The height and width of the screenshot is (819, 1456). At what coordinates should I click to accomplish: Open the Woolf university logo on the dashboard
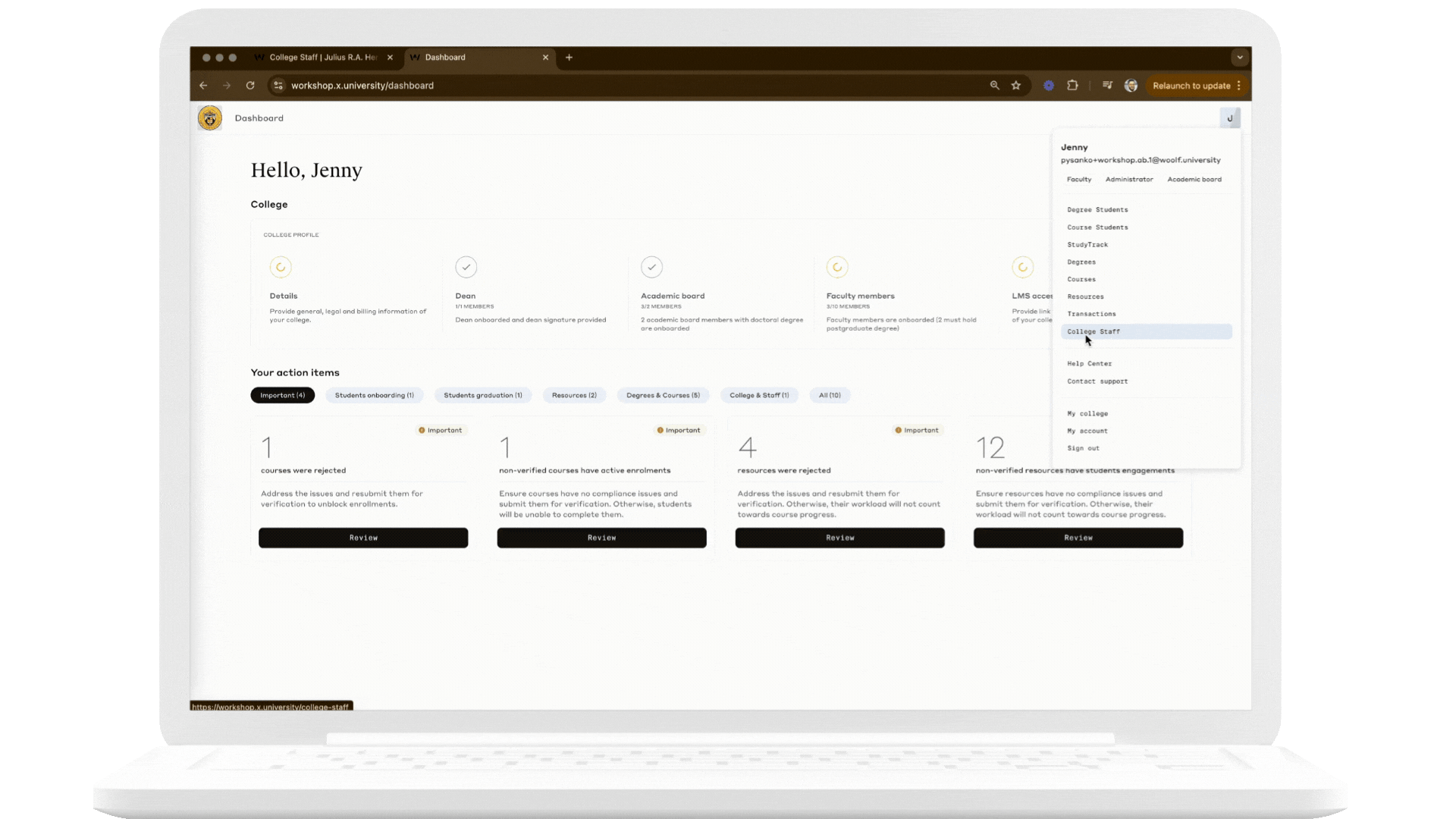(x=210, y=118)
